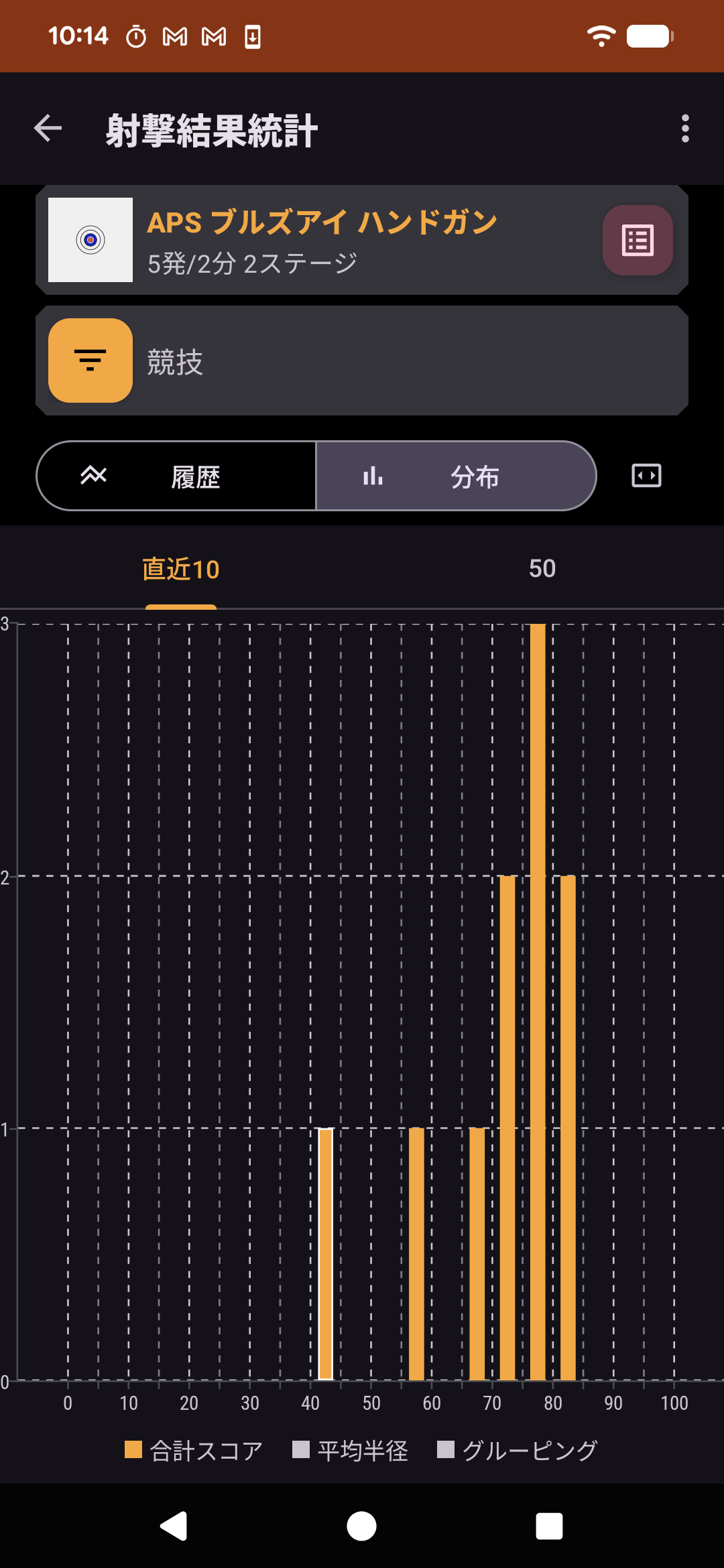Viewport: 724px width, 1568px height.
Task: Open the orange filter button
Action: (90, 361)
